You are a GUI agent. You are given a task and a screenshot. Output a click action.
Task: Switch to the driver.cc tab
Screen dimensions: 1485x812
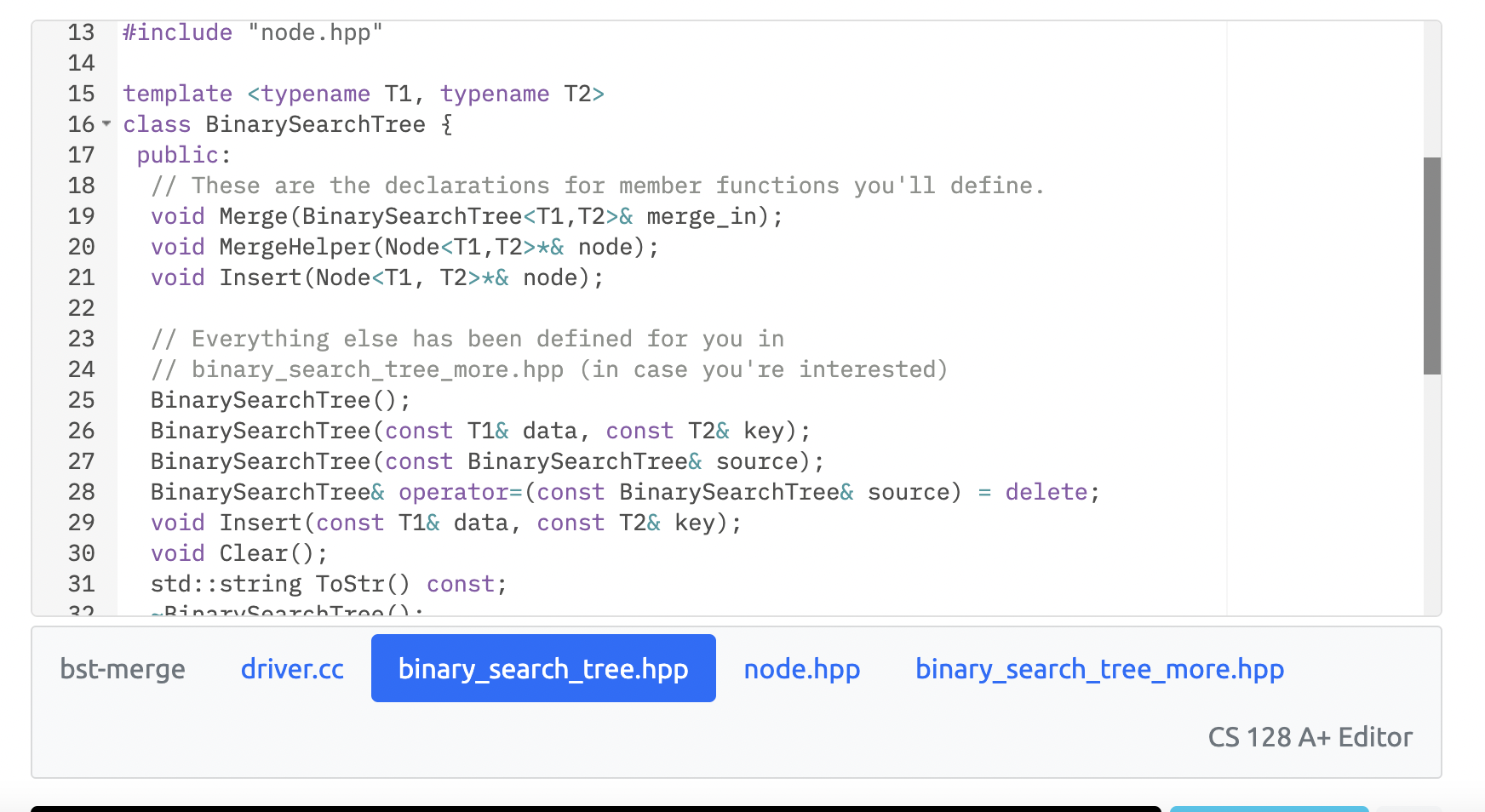click(x=292, y=669)
